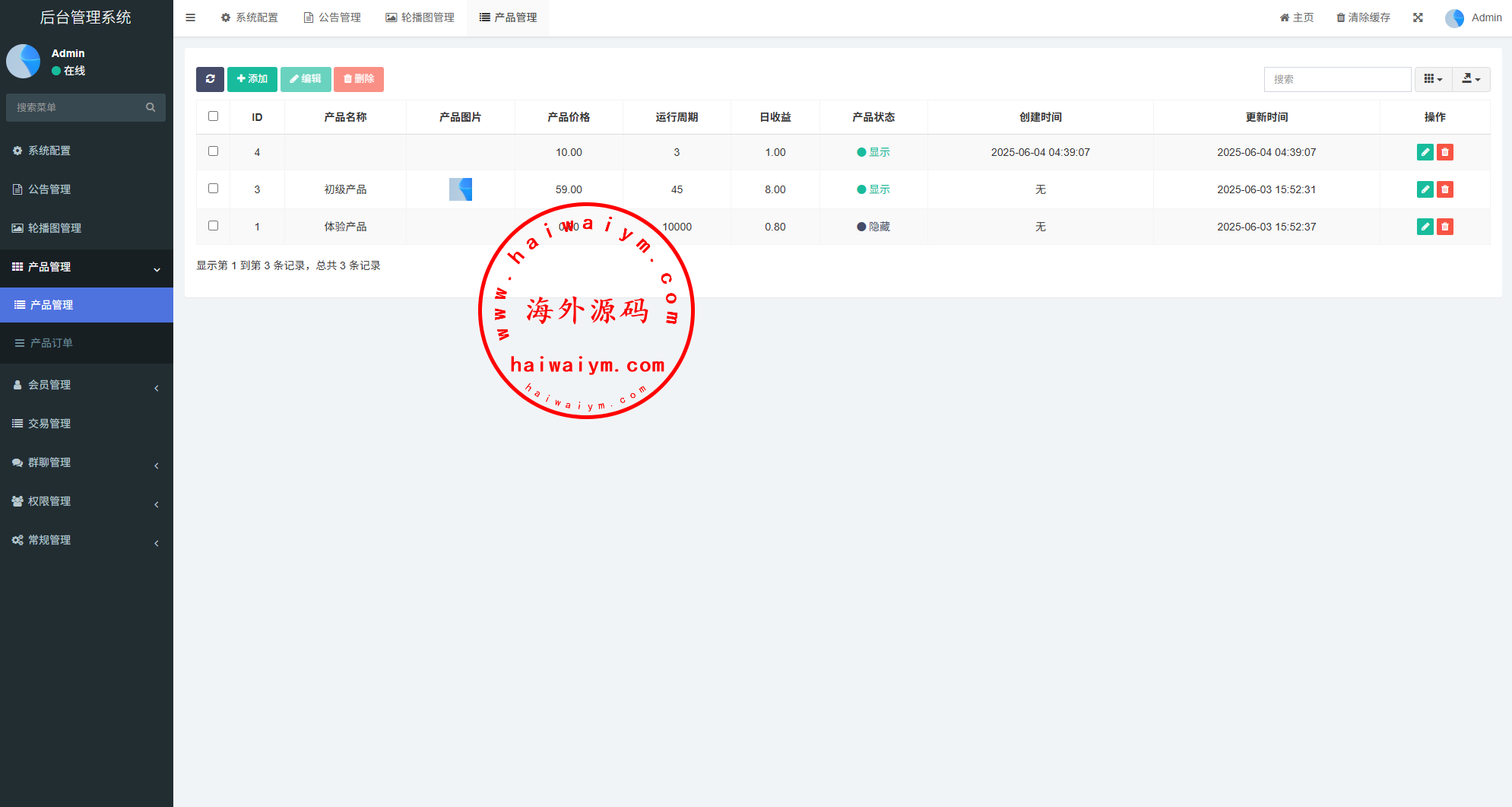The width and height of the screenshot is (1512, 807).
Task: Expand the 会员管理 sidebar menu
Action: click(x=86, y=386)
